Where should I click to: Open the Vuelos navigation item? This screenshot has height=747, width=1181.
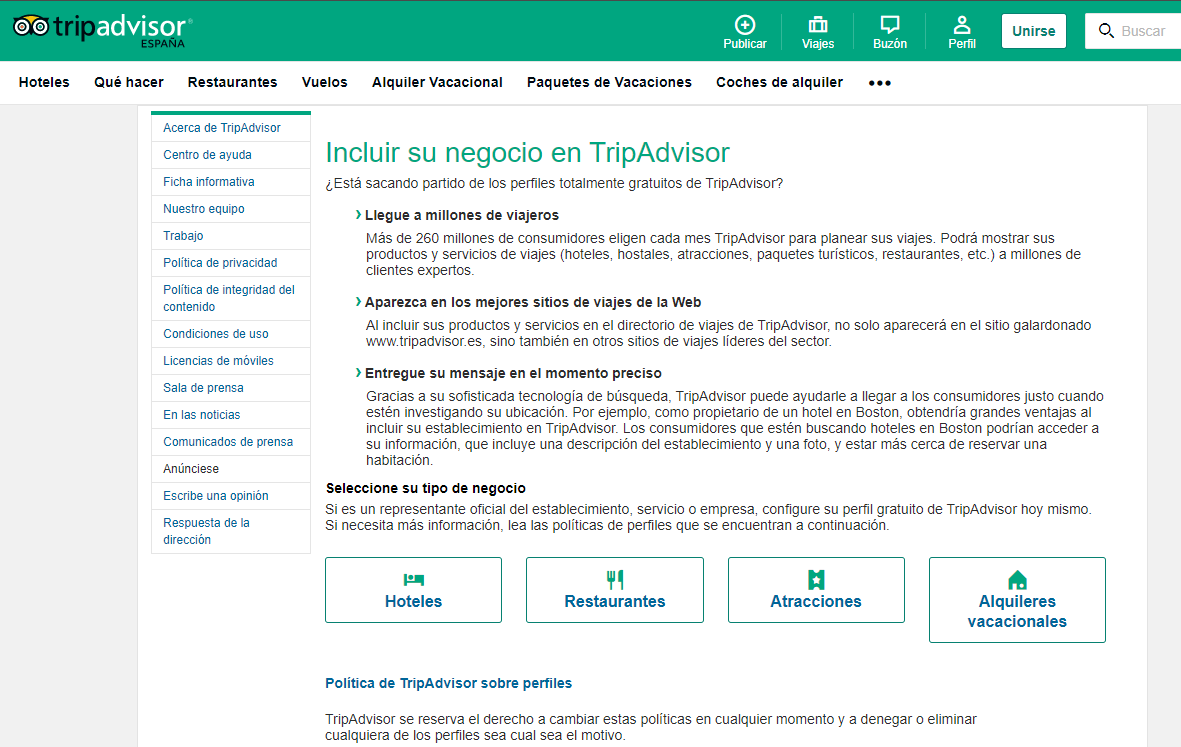[325, 82]
